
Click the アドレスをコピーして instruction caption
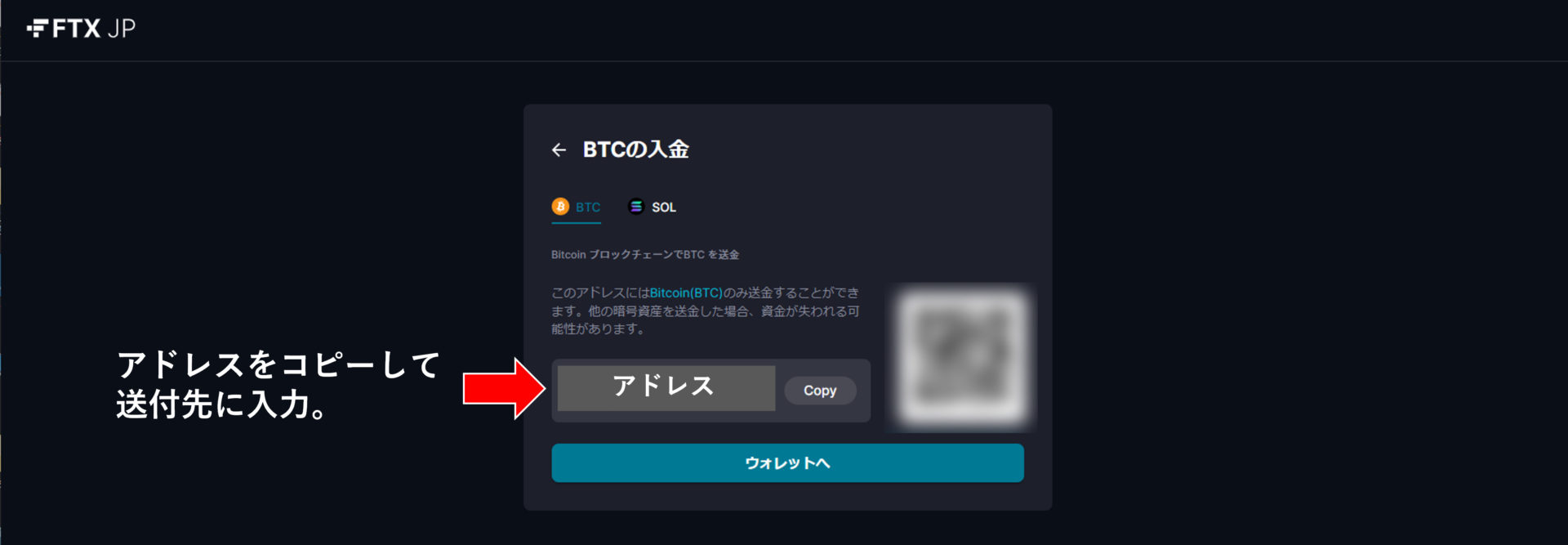pyautogui.click(x=278, y=365)
